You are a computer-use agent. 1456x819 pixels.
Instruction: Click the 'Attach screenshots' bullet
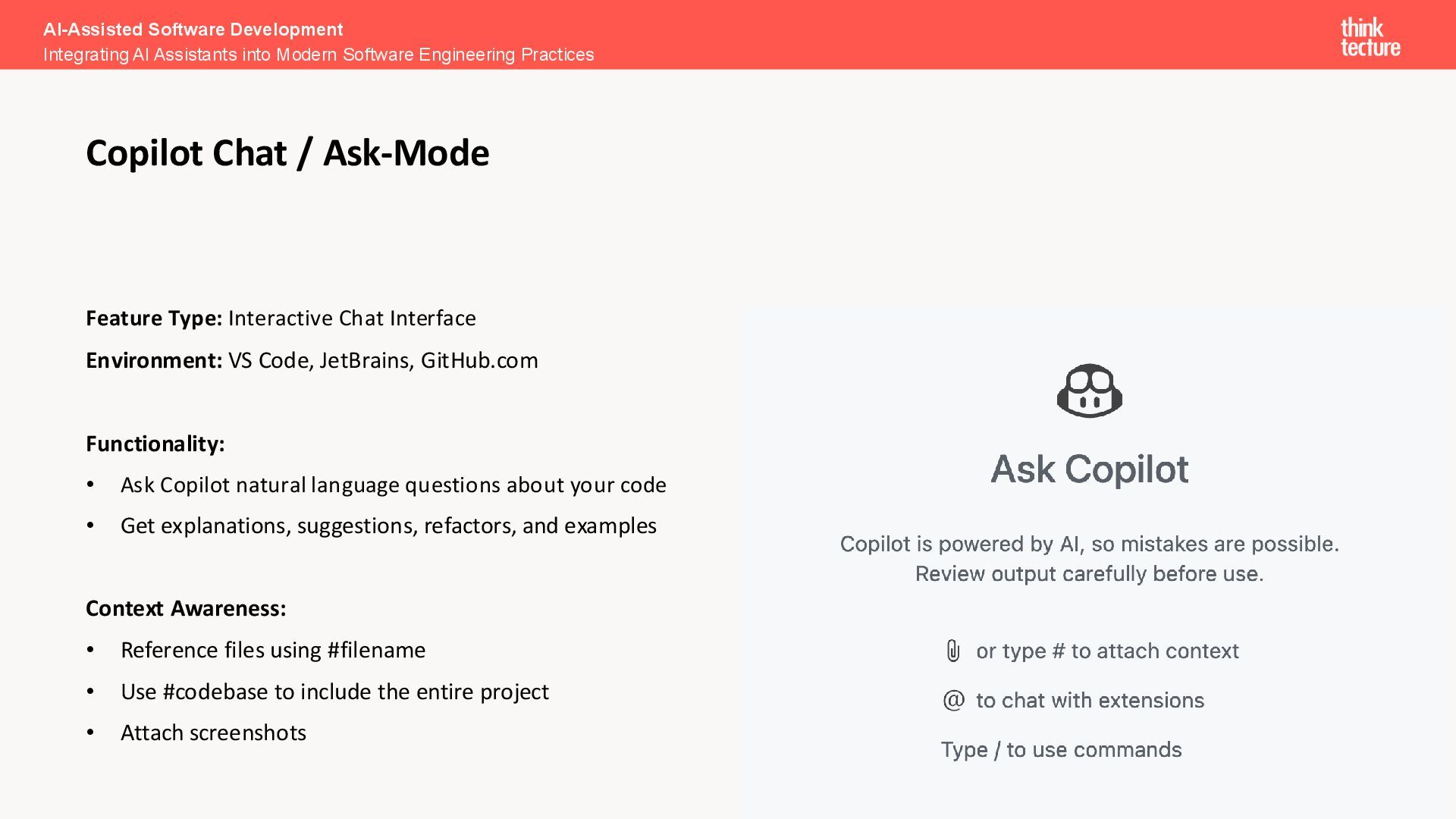[x=213, y=733]
